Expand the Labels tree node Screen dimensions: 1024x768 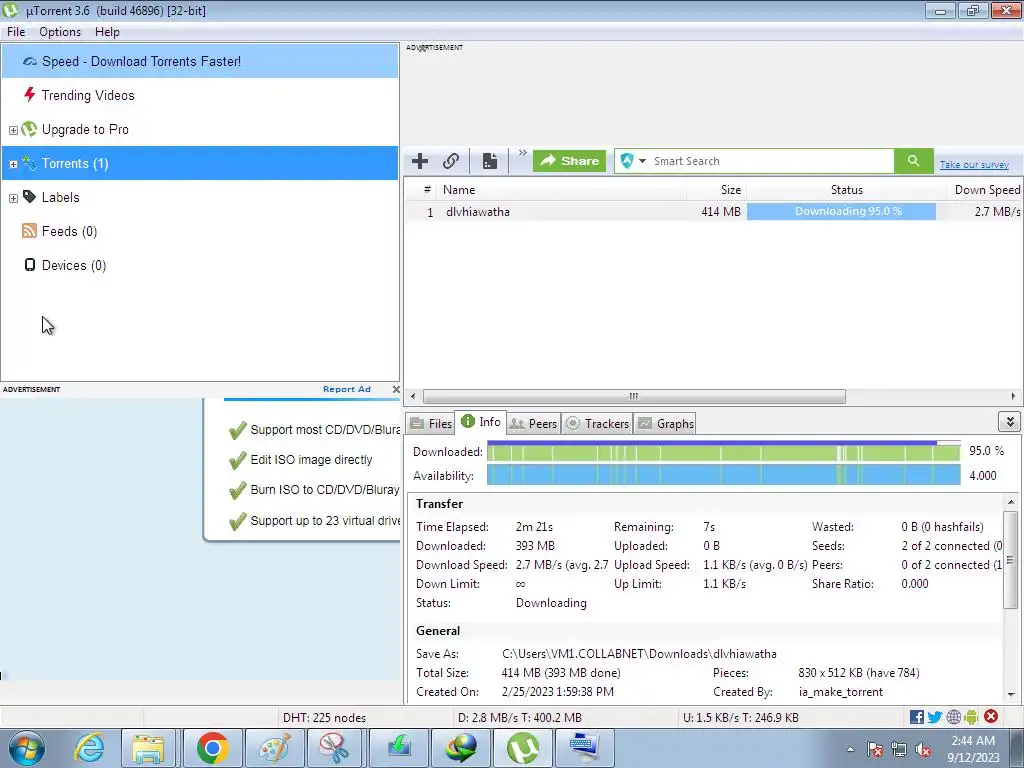(13, 198)
